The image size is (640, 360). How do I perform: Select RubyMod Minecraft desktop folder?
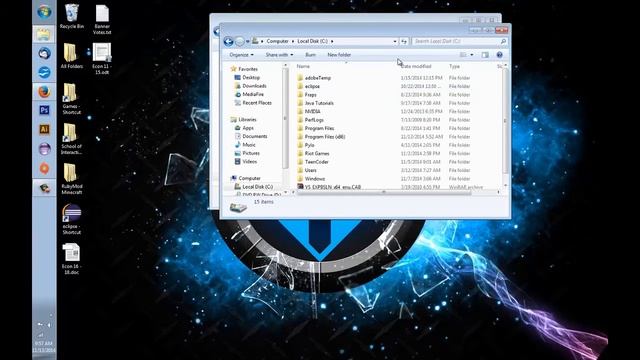pos(72,179)
